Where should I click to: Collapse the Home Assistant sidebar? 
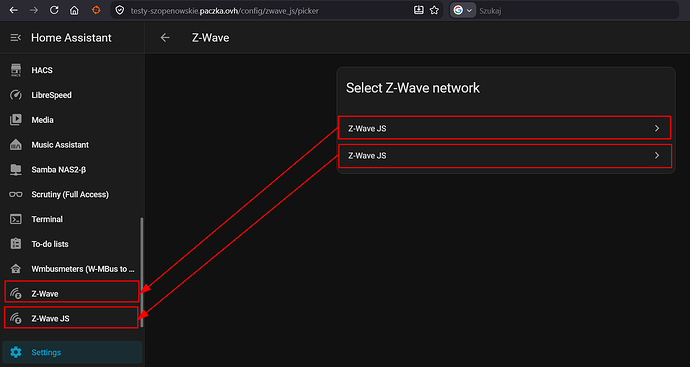[x=15, y=38]
